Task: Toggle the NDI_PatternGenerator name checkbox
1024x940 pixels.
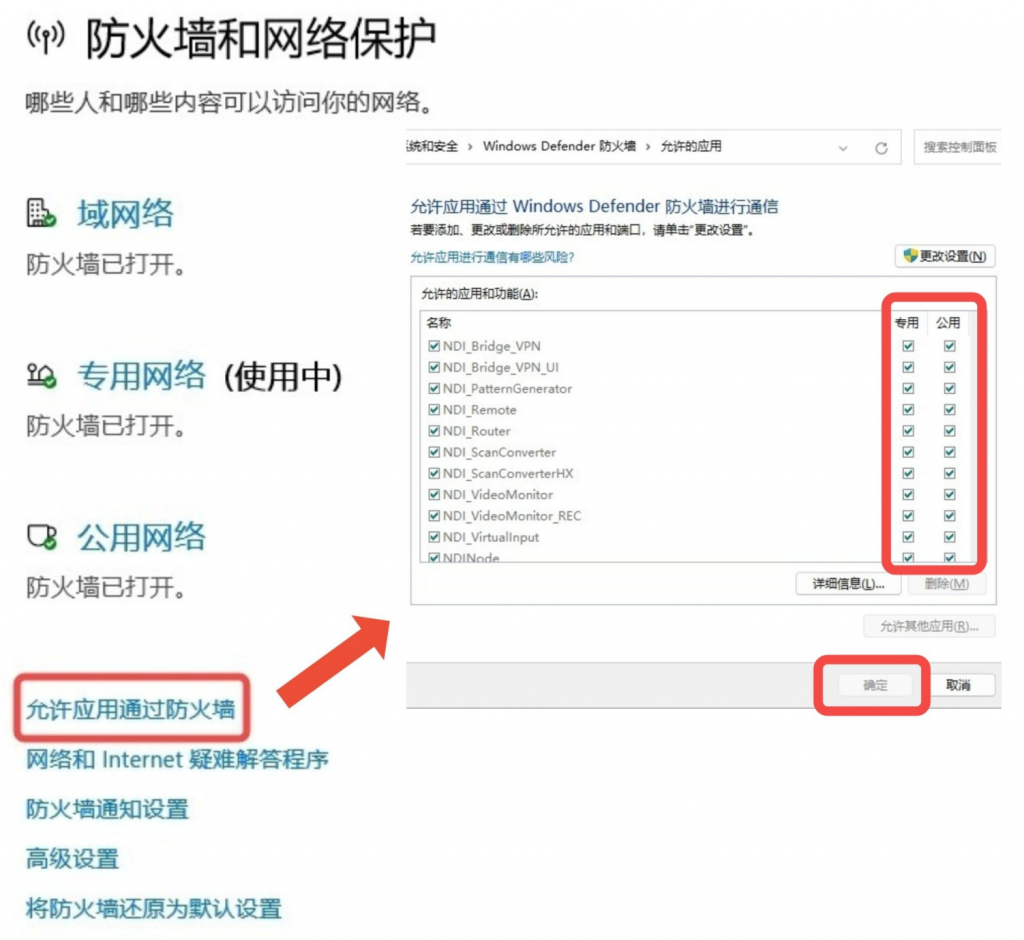Action: (x=434, y=388)
